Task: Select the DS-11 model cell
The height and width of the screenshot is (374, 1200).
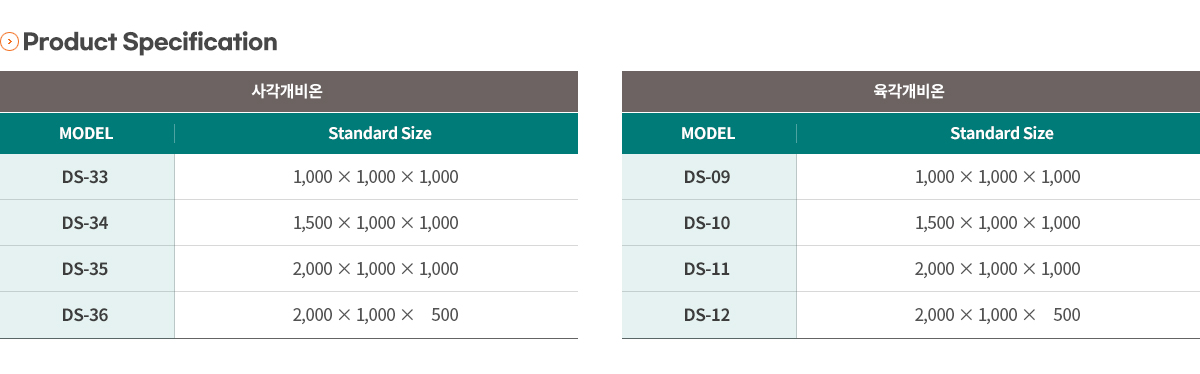Action: pyautogui.click(x=709, y=269)
